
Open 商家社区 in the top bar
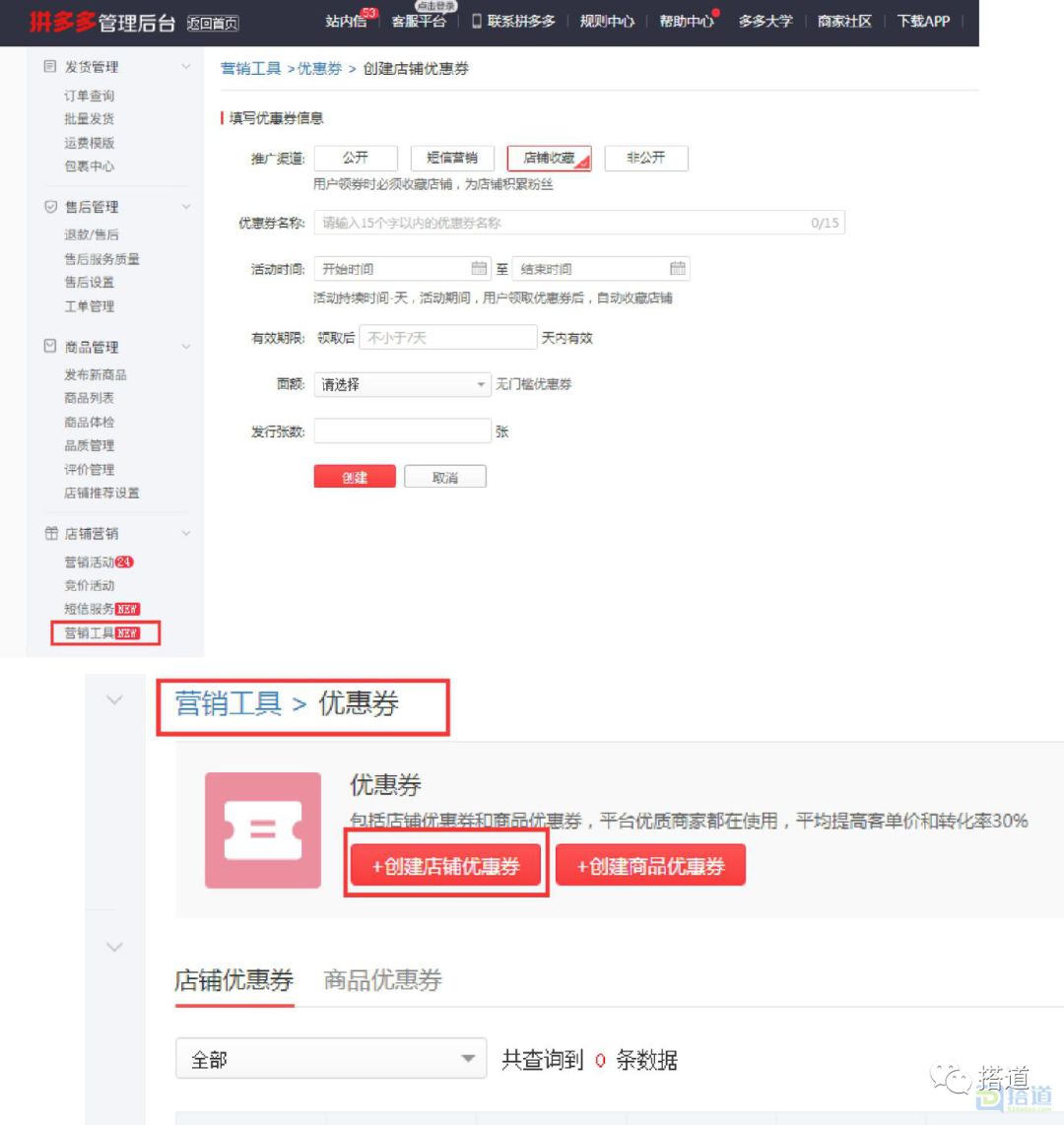[x=844, y=22]
